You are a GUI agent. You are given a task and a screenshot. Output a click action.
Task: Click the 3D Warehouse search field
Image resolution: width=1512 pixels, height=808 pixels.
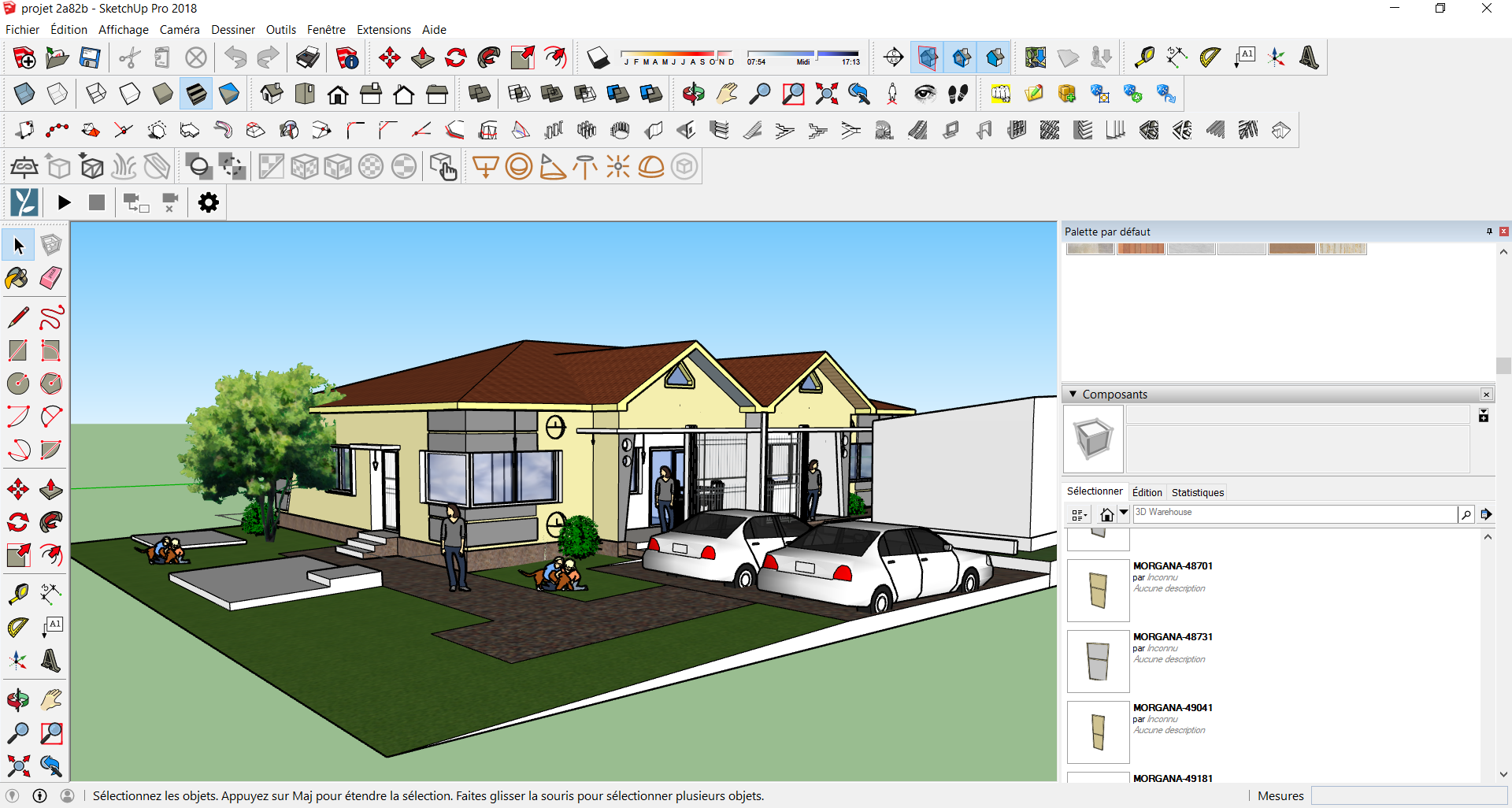1295,513
